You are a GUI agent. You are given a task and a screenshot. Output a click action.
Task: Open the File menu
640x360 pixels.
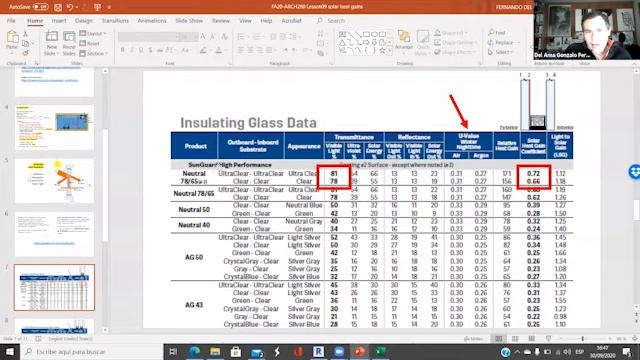(11, 20)
